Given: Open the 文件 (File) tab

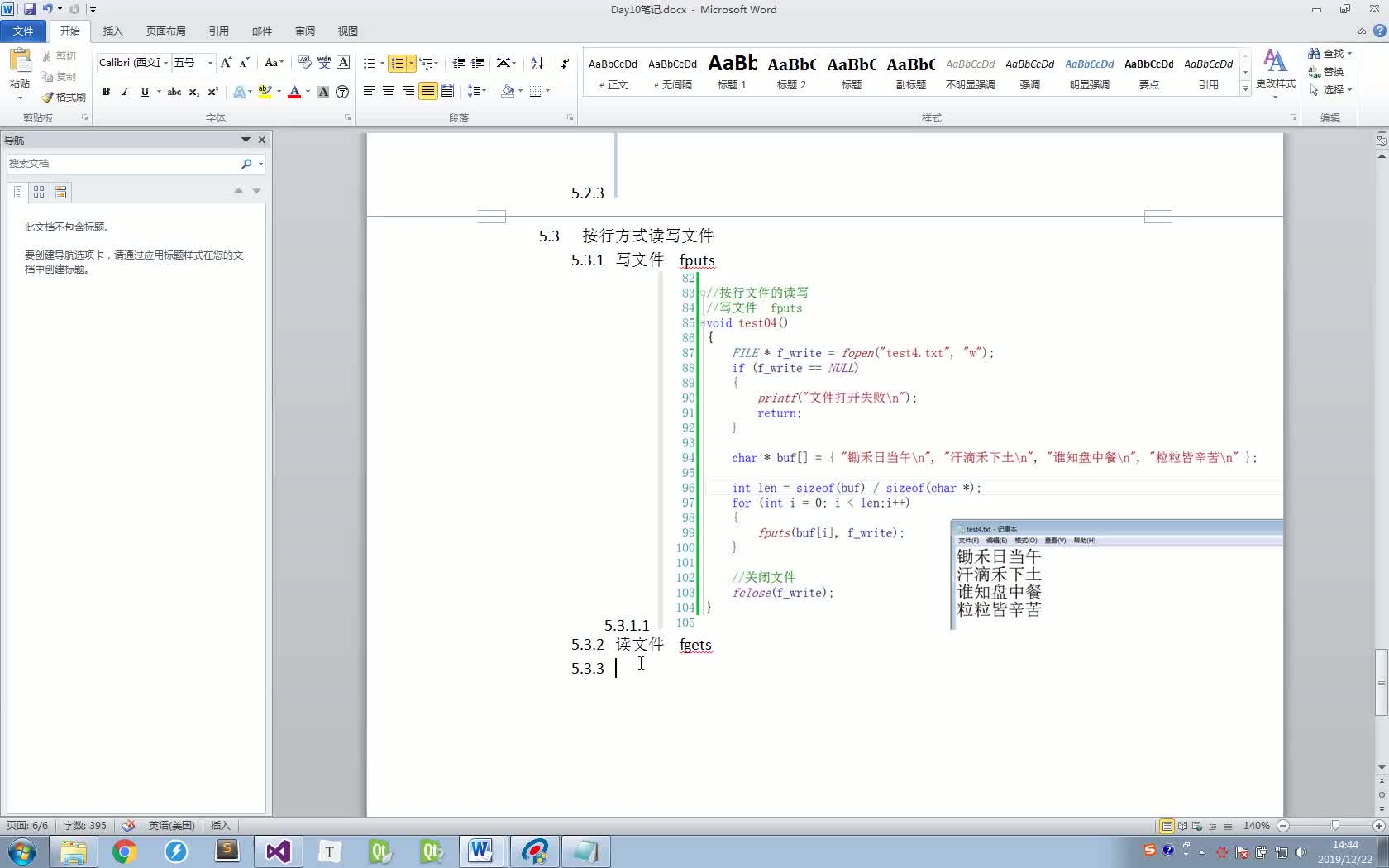Looking at the screenshot, I should click(23, 31).
